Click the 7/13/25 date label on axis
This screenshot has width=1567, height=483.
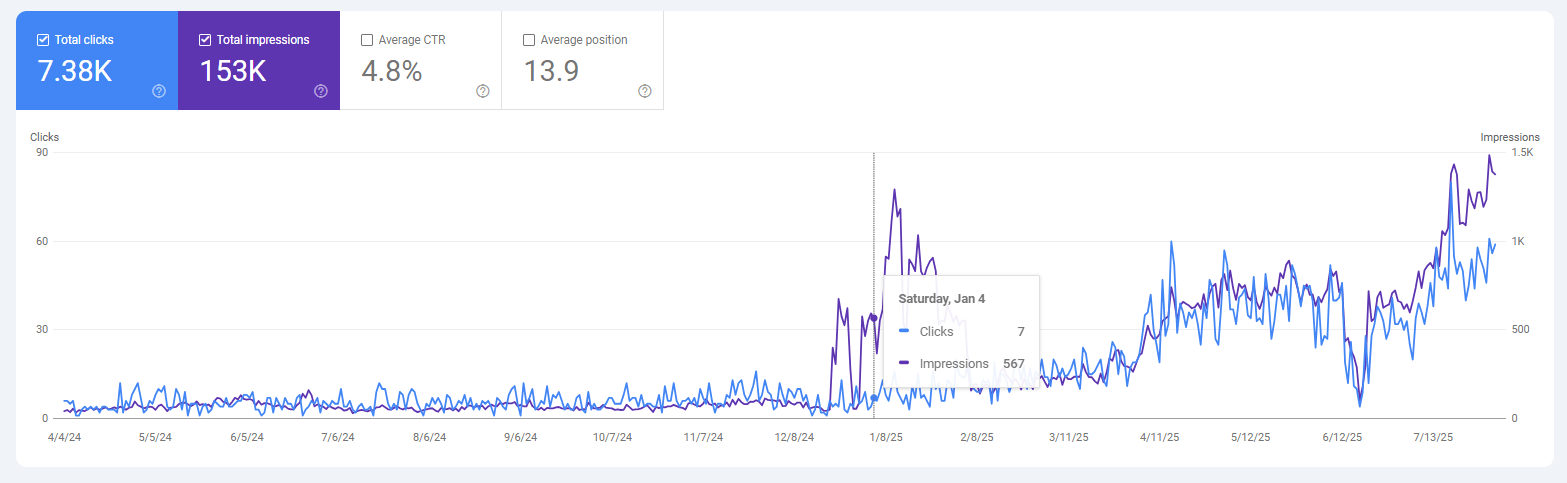tap(1432, 438)
